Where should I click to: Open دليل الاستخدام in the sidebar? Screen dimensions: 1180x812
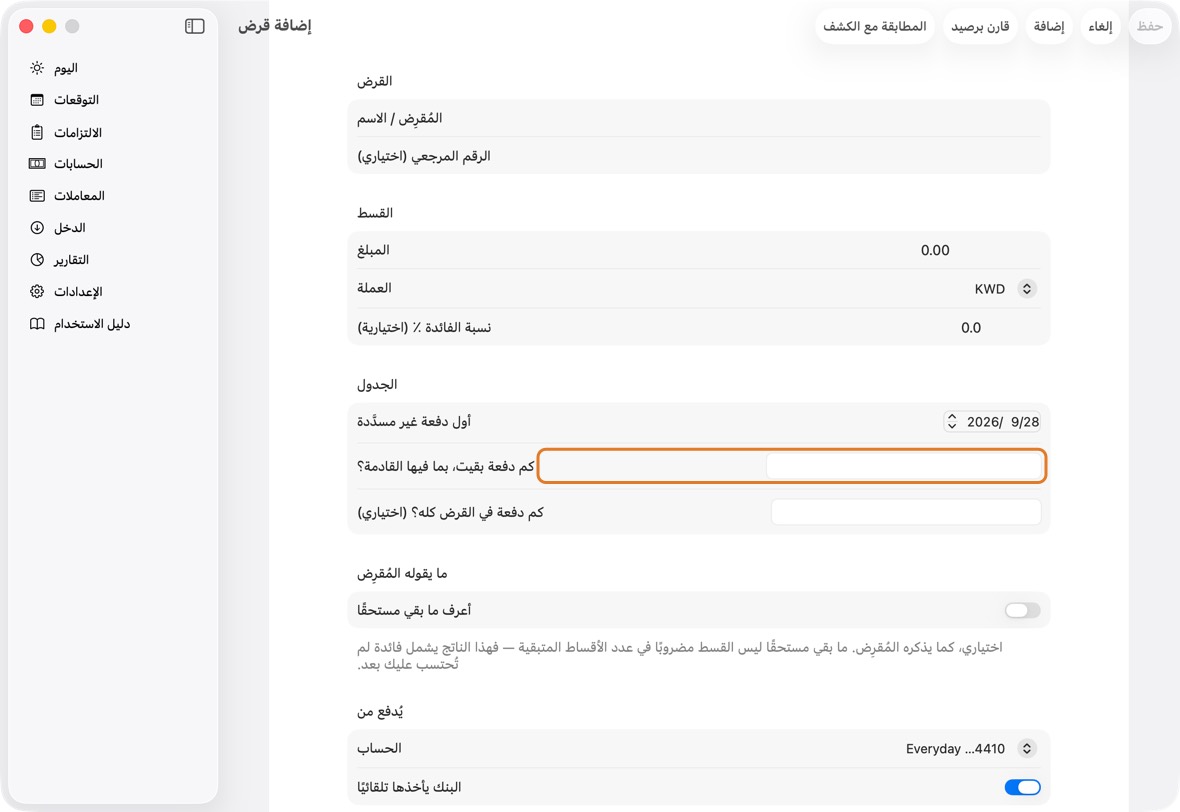[92, 324]
